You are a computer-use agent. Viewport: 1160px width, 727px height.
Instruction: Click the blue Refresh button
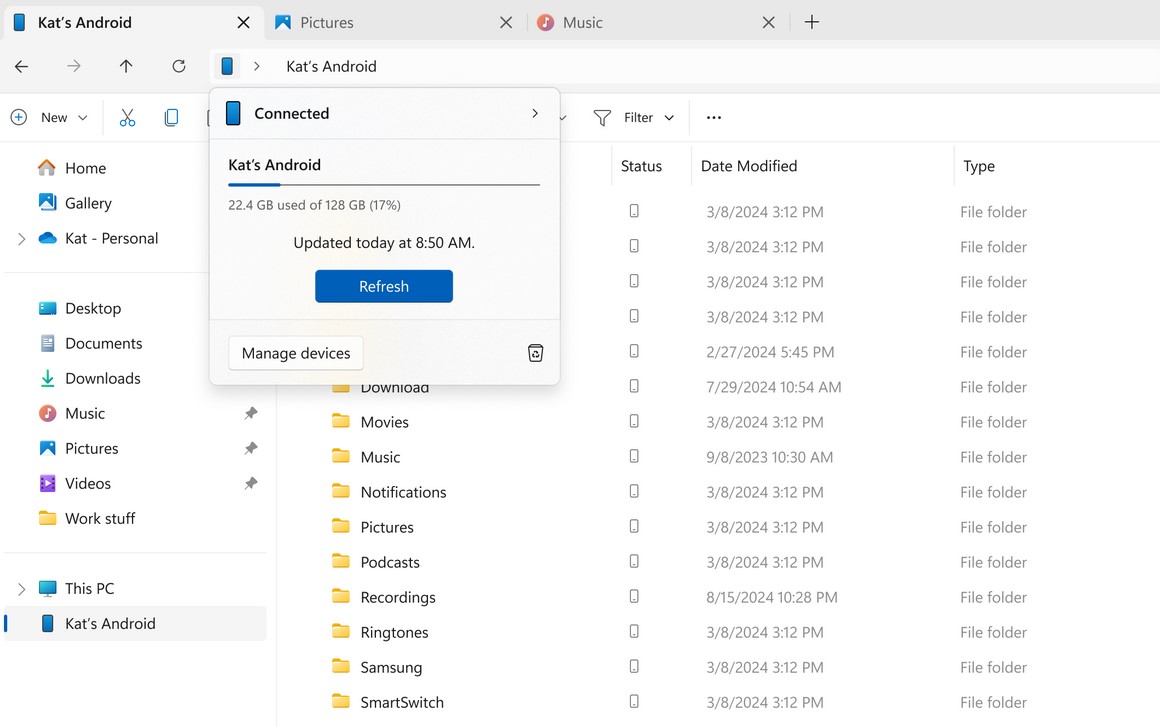pyautogui.click(x=384, y=286)
